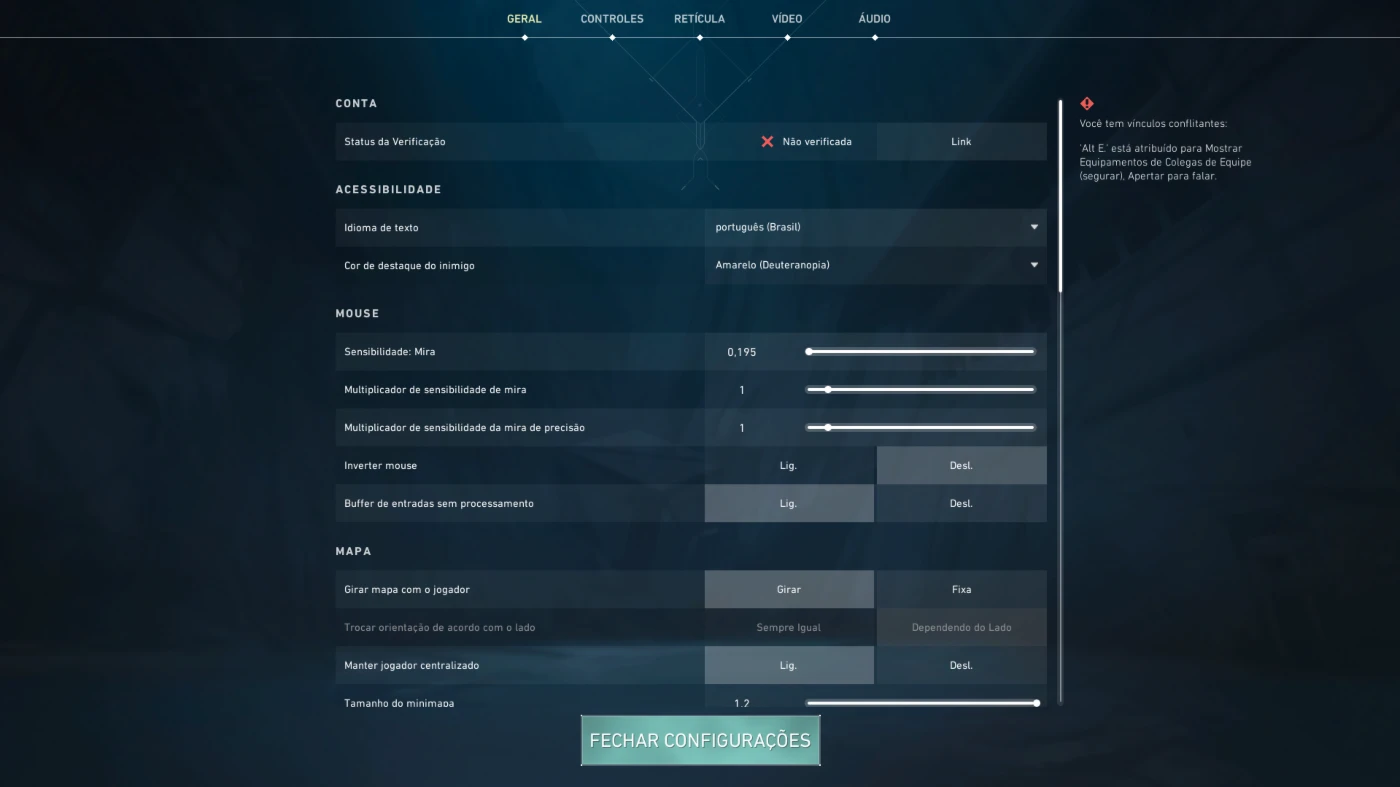Viewport: 1400px width, 787px height.
Task: Click the Sensibilidade: Mira slider track
Action: [x=921, y=352]
